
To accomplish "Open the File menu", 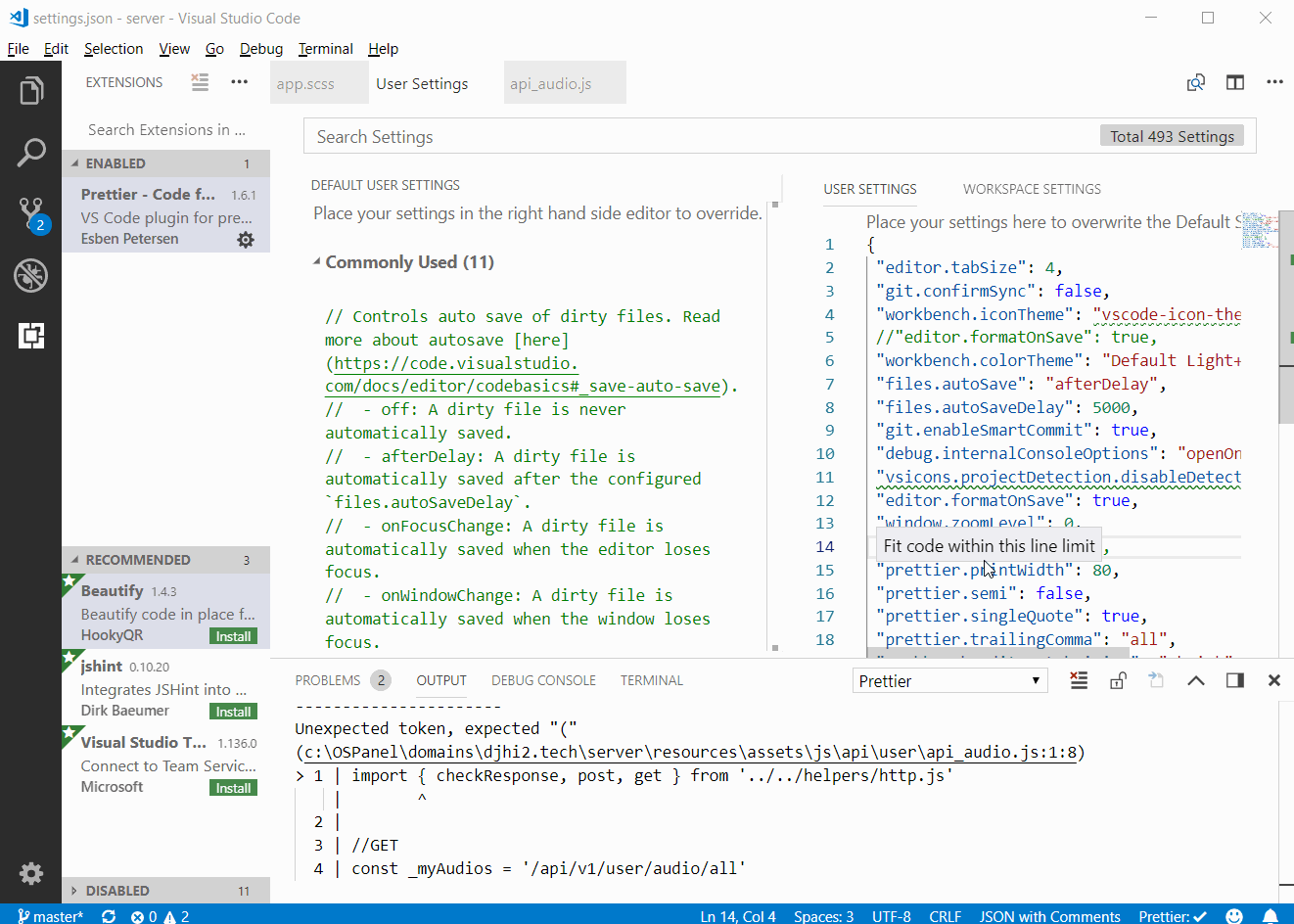I will pyautogui.click(x=19, y=49).
